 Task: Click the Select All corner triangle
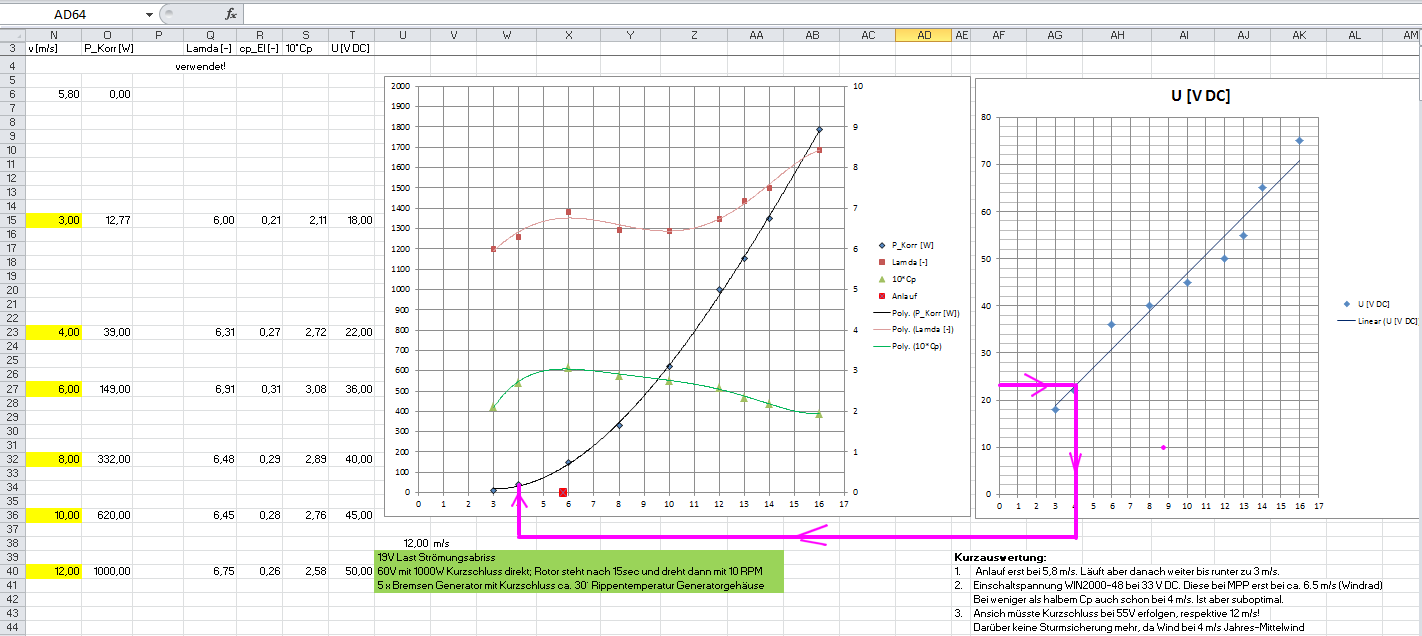[12, 34]
